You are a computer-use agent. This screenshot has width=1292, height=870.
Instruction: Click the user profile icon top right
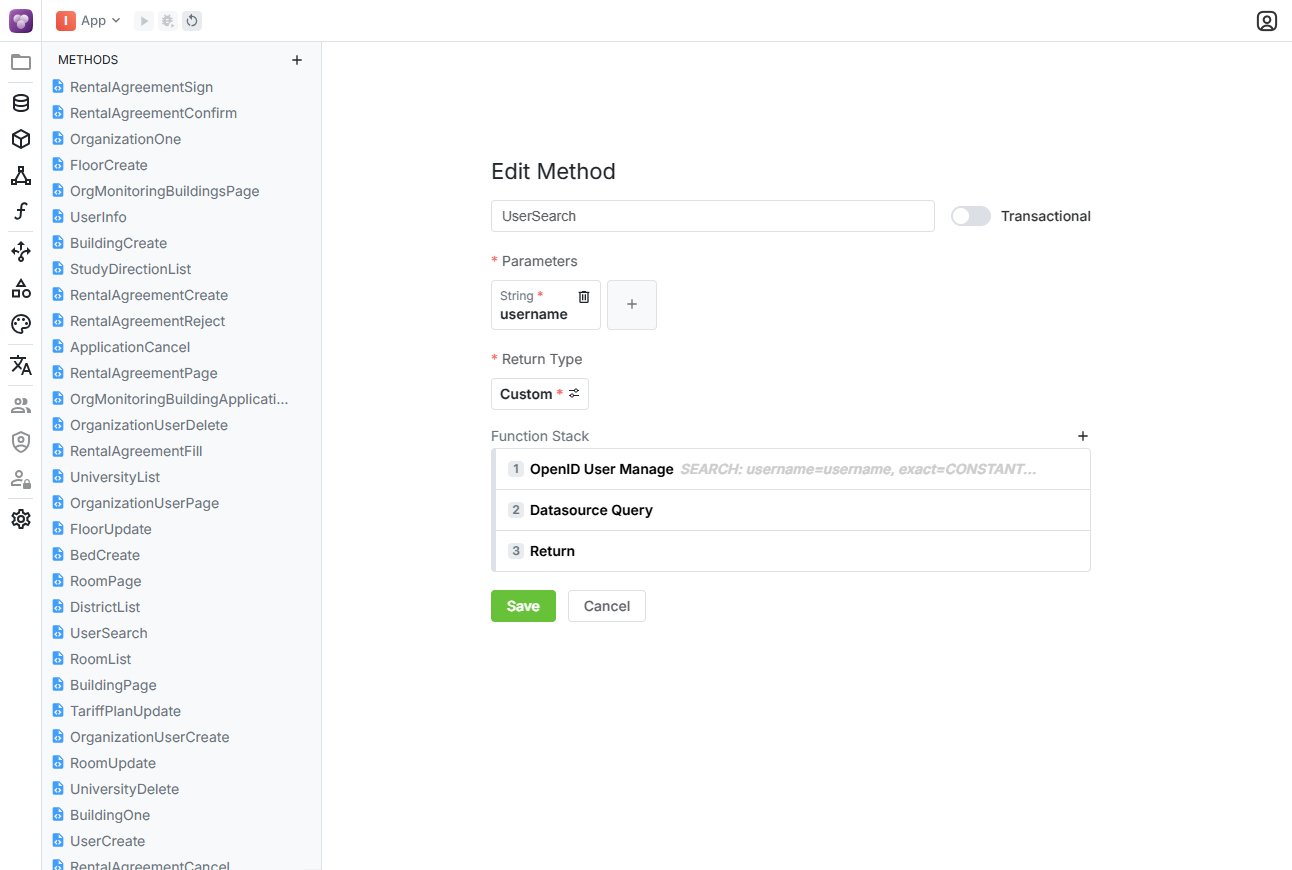[x=1266, y=21]
